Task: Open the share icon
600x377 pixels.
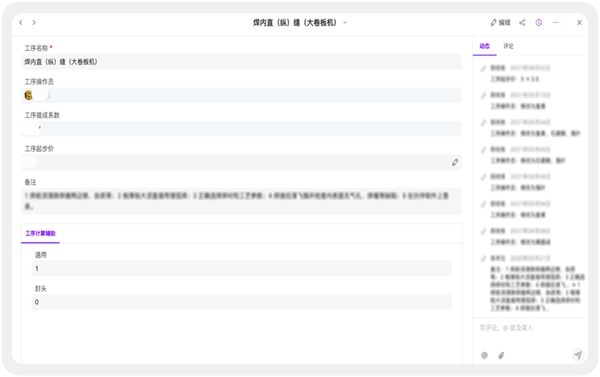Action: coord(522,23)
